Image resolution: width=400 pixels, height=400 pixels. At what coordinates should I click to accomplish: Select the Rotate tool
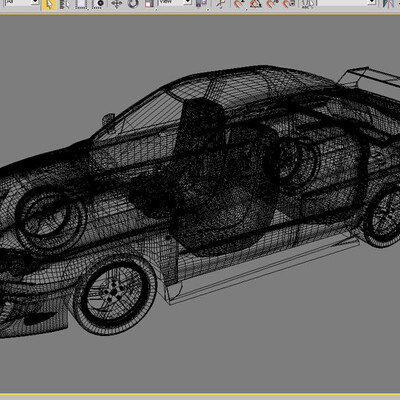(133, 4)
